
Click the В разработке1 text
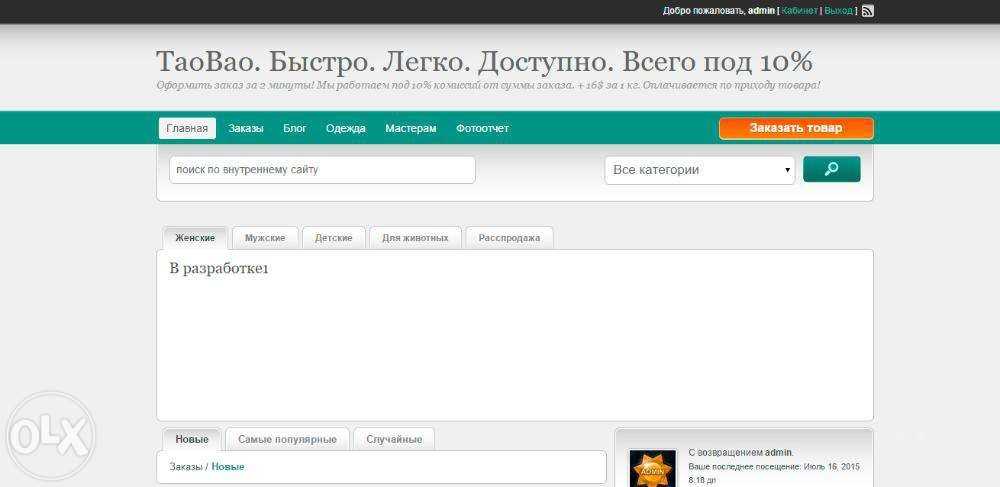(219, 268)
